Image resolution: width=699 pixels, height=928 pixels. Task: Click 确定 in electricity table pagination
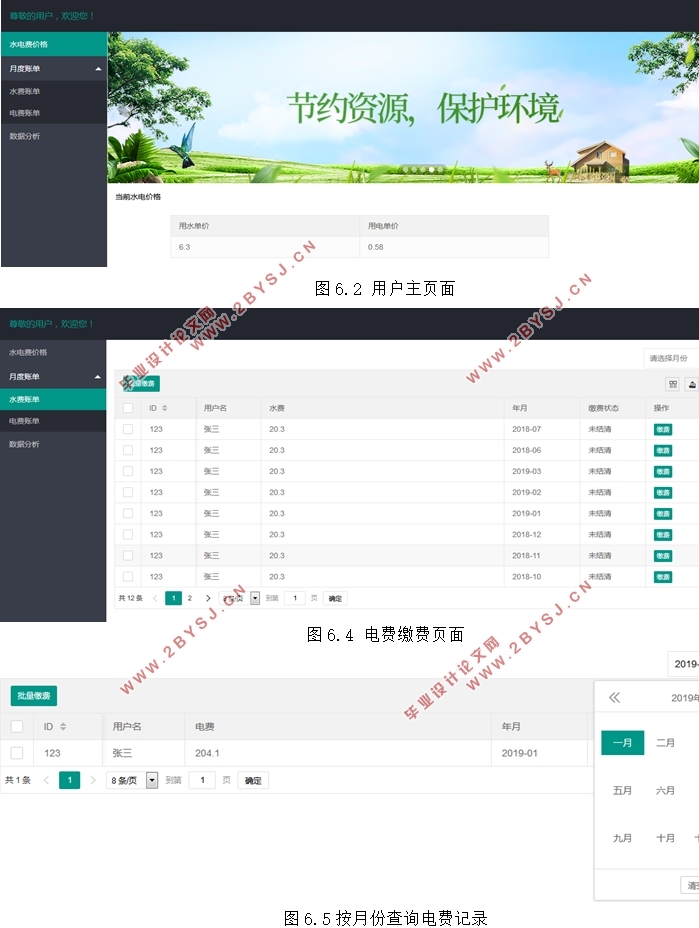(x=253, y=780)
